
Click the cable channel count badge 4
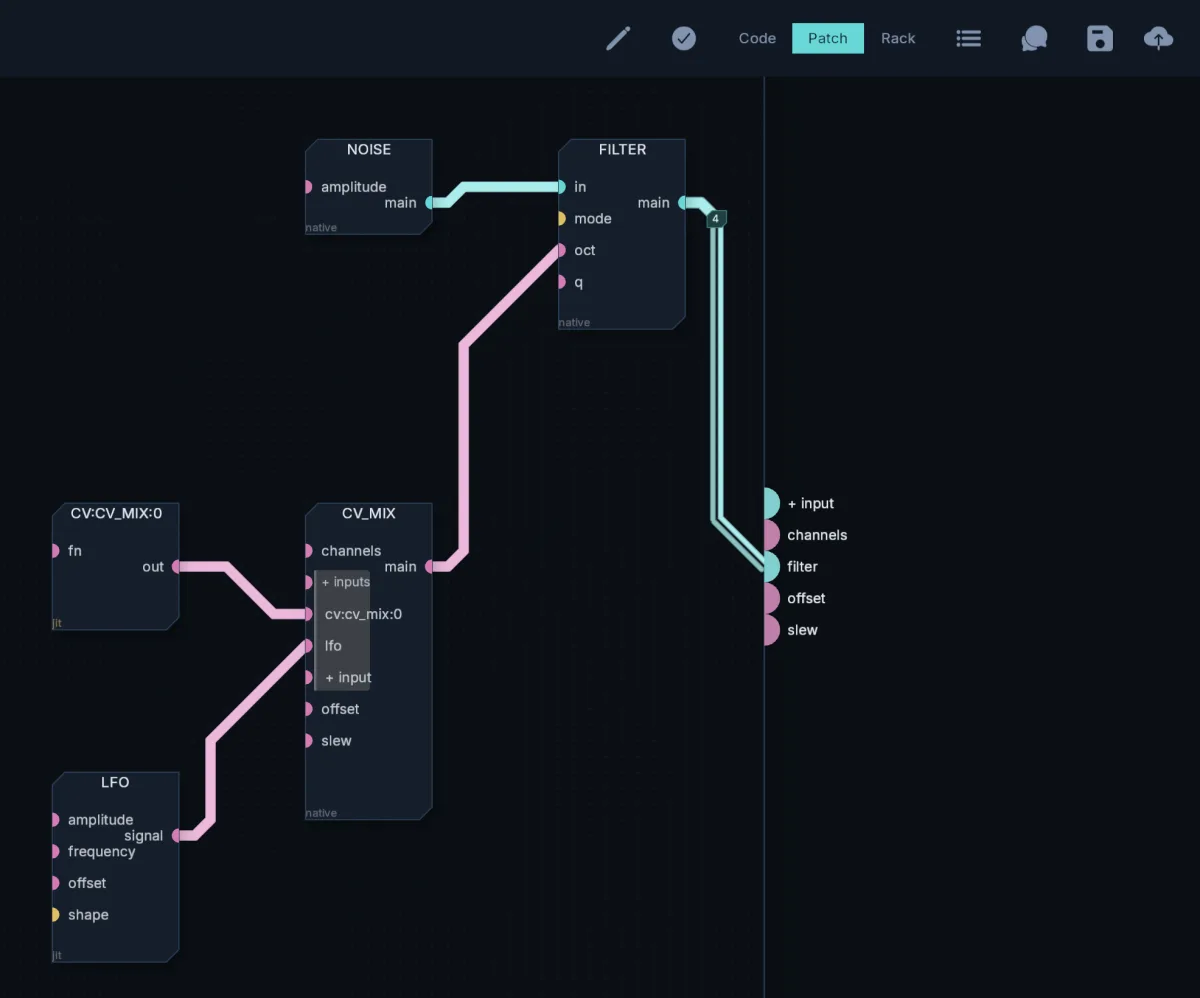click(x=715, y=219)
